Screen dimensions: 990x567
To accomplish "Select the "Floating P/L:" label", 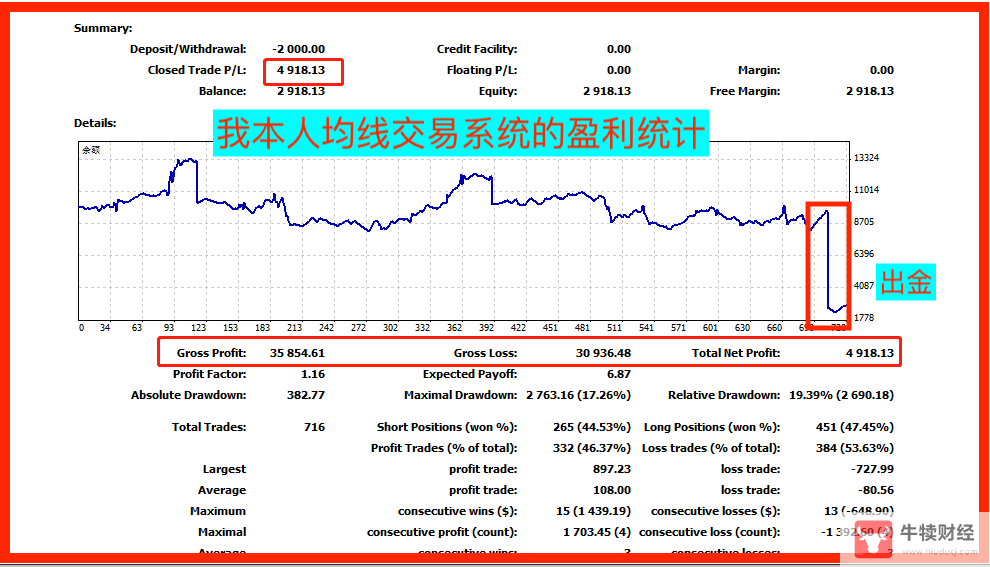I will pyautogui.click(x=482, y=70).
